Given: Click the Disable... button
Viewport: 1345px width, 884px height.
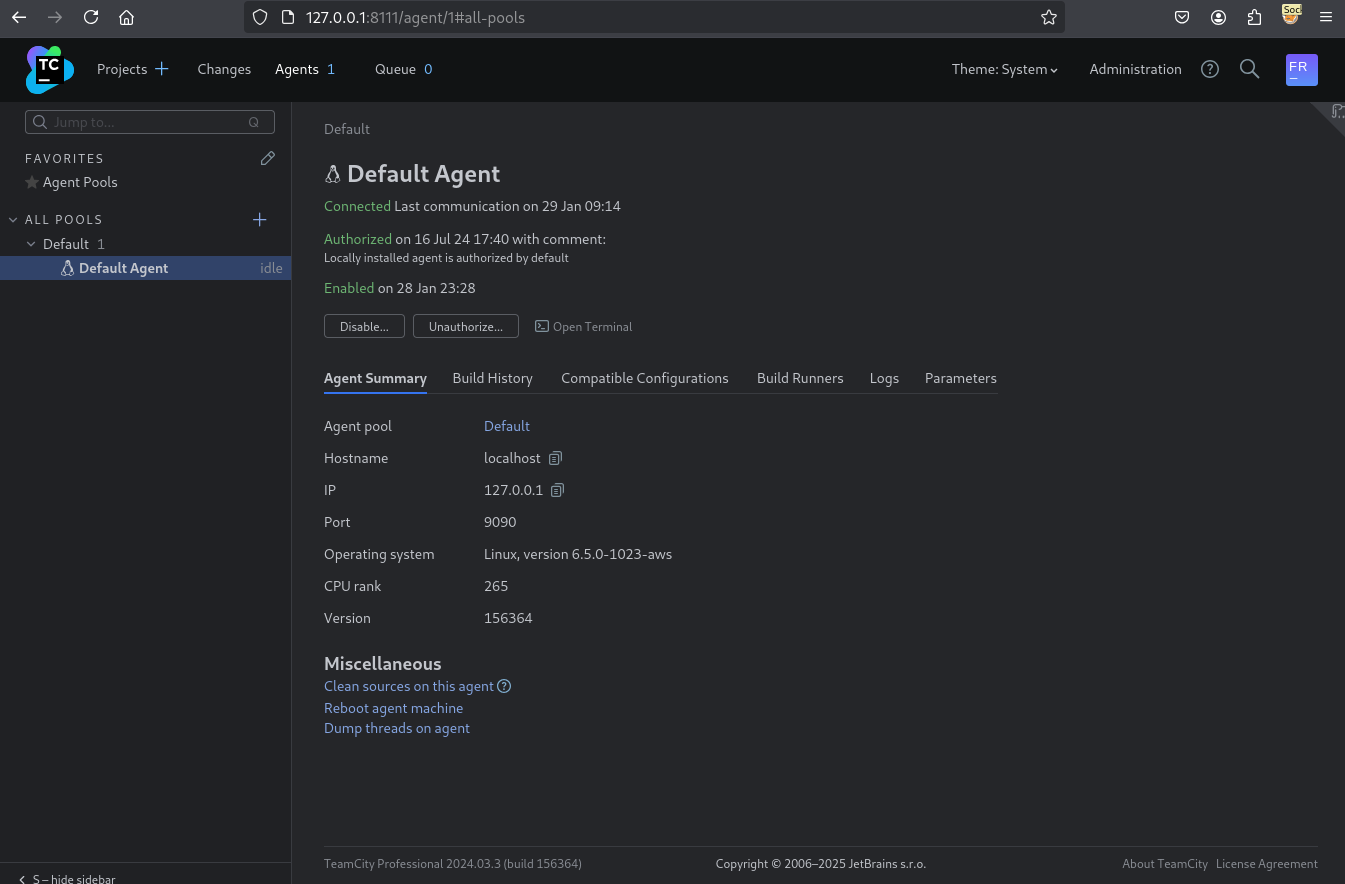Looking at the screenshot, I should click(364, 327).
